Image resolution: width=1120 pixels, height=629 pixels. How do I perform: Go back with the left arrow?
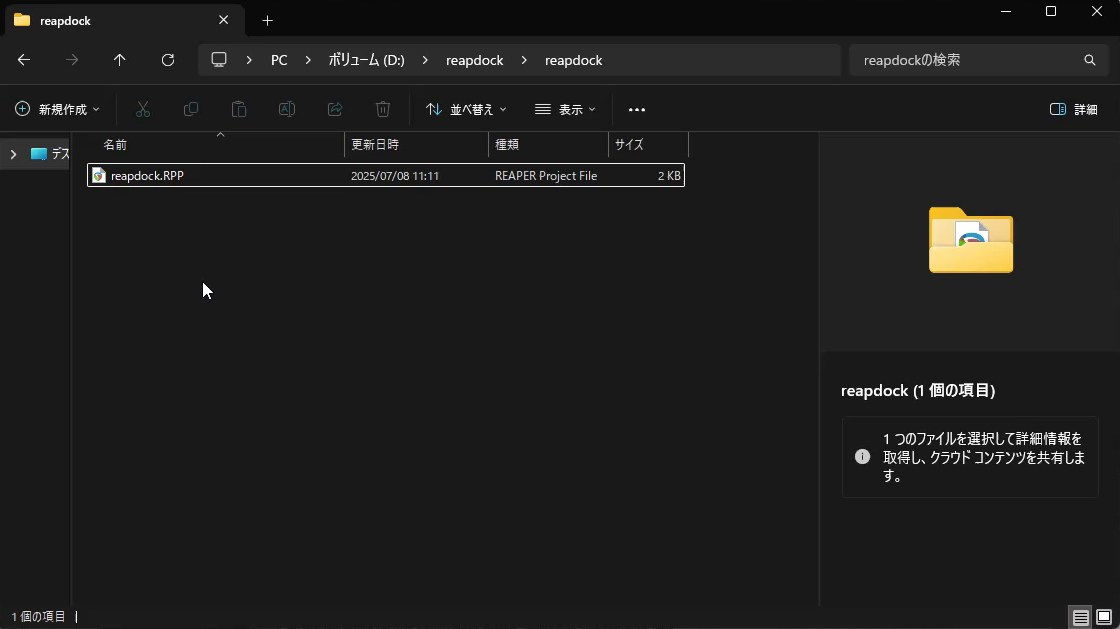[x=24, y=60]
